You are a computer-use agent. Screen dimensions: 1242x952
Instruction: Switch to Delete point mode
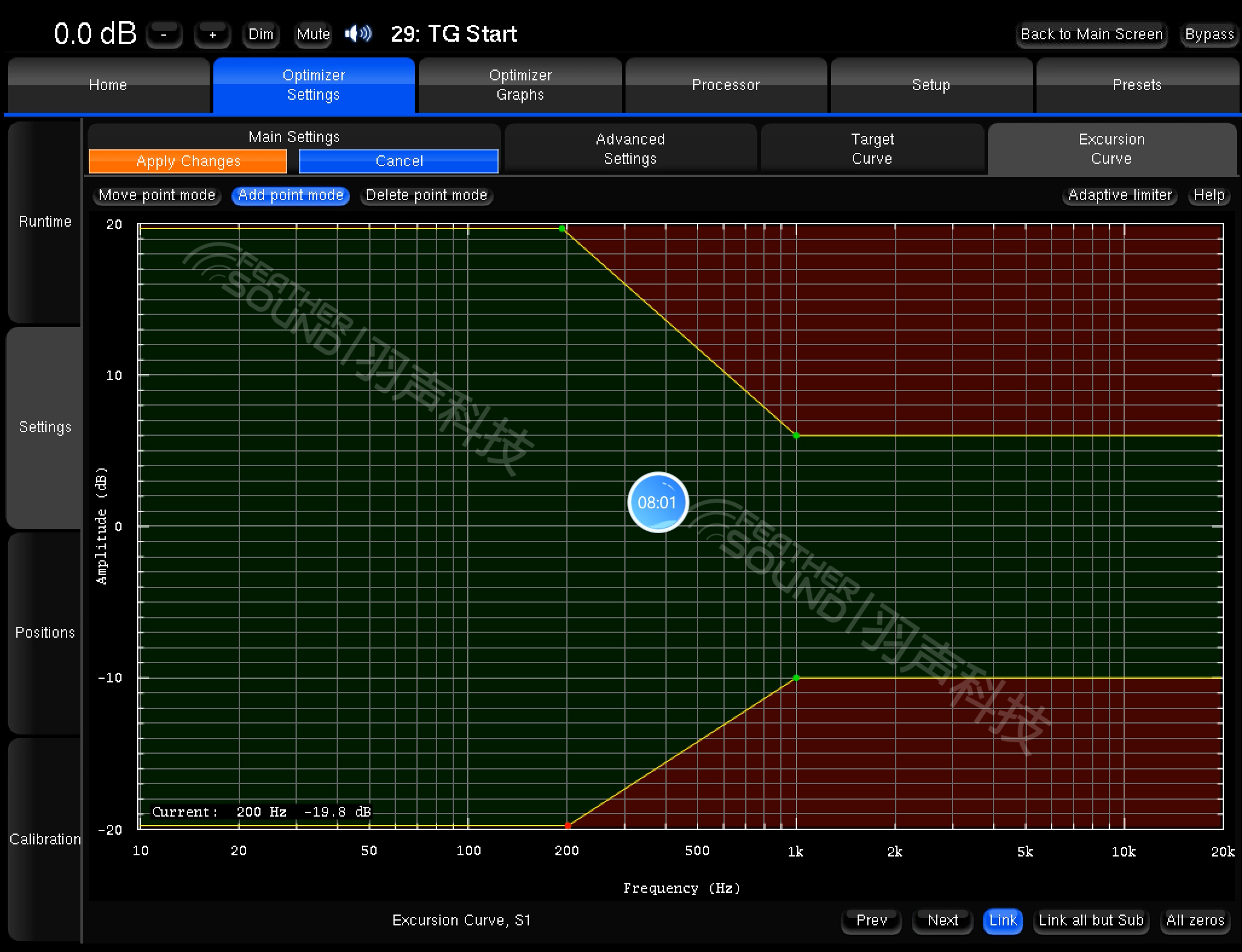point(426,195)
